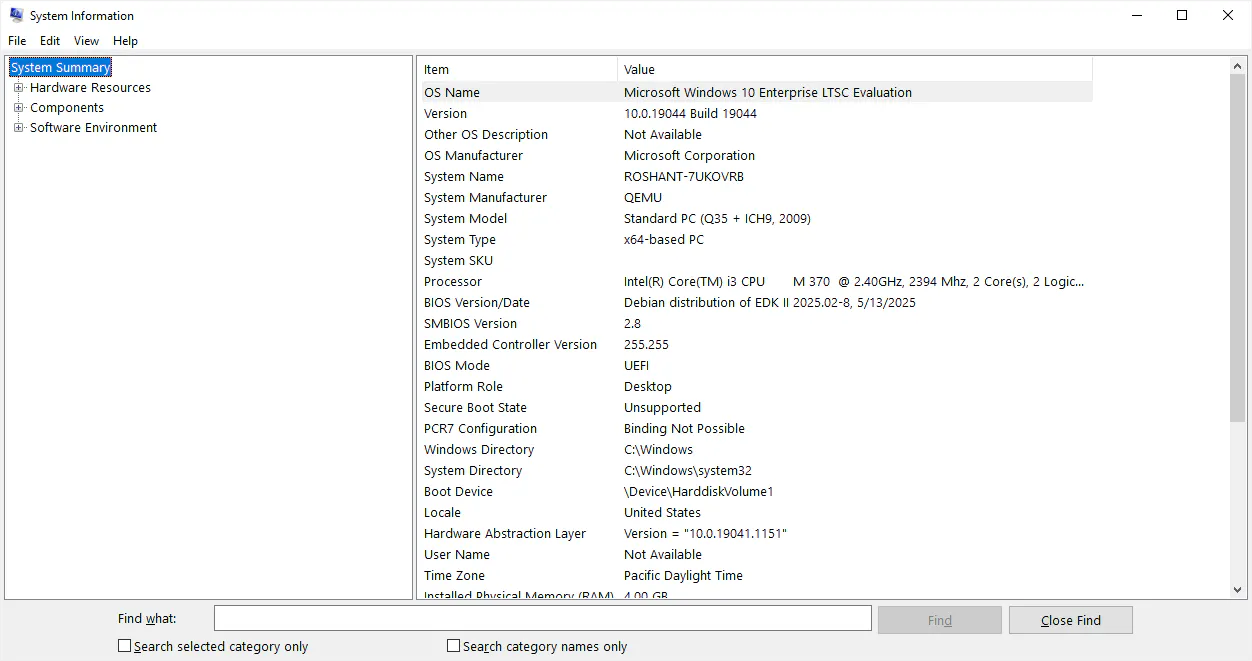Click the value \Device\HarddiskVolume1
This screenshot has width=1252, height=661.
coord(699,491)
